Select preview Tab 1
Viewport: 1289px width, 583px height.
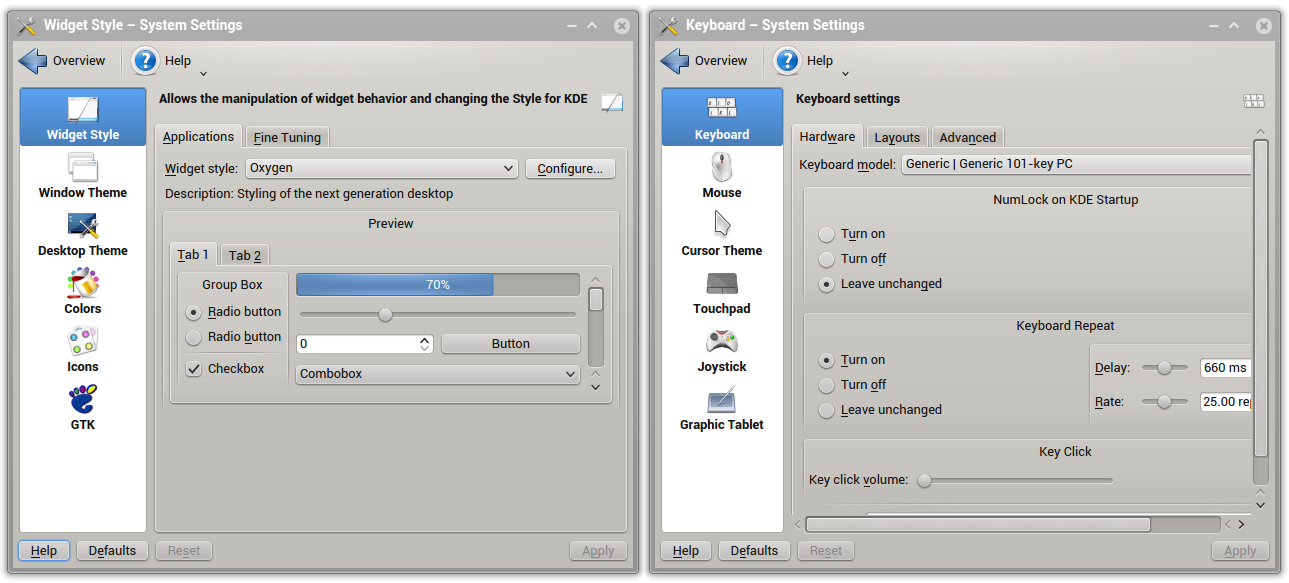coord(193,254)
